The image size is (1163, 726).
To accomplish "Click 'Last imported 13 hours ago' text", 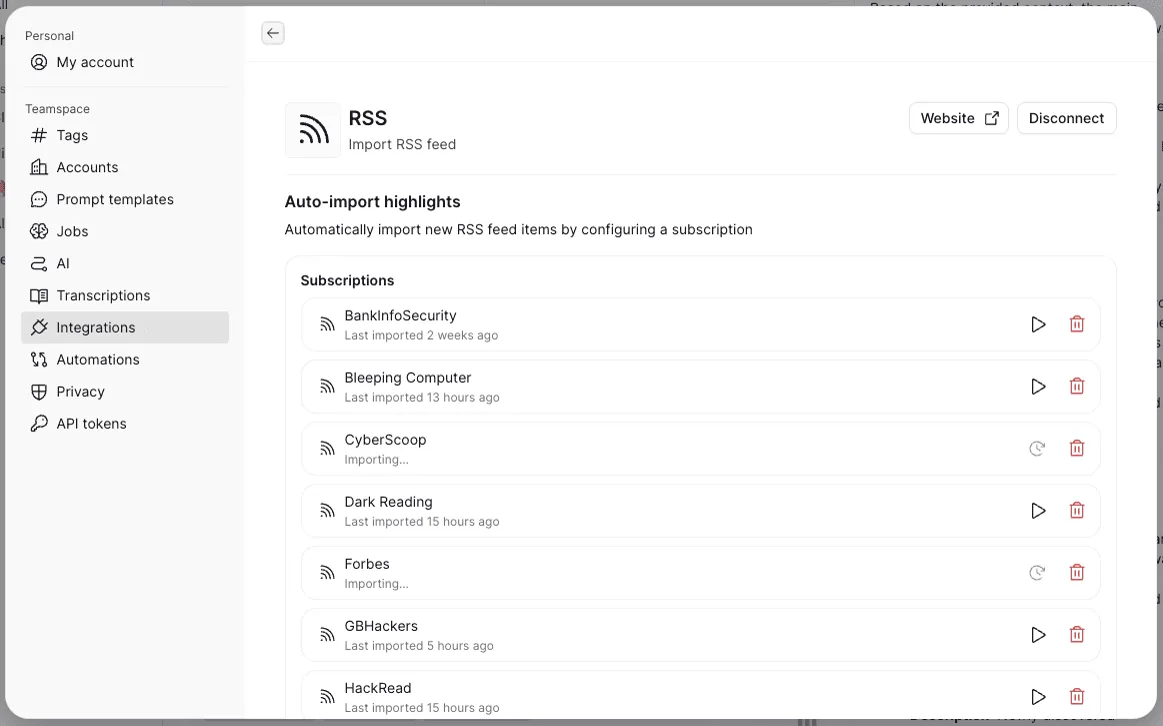I will coord(421,397).
